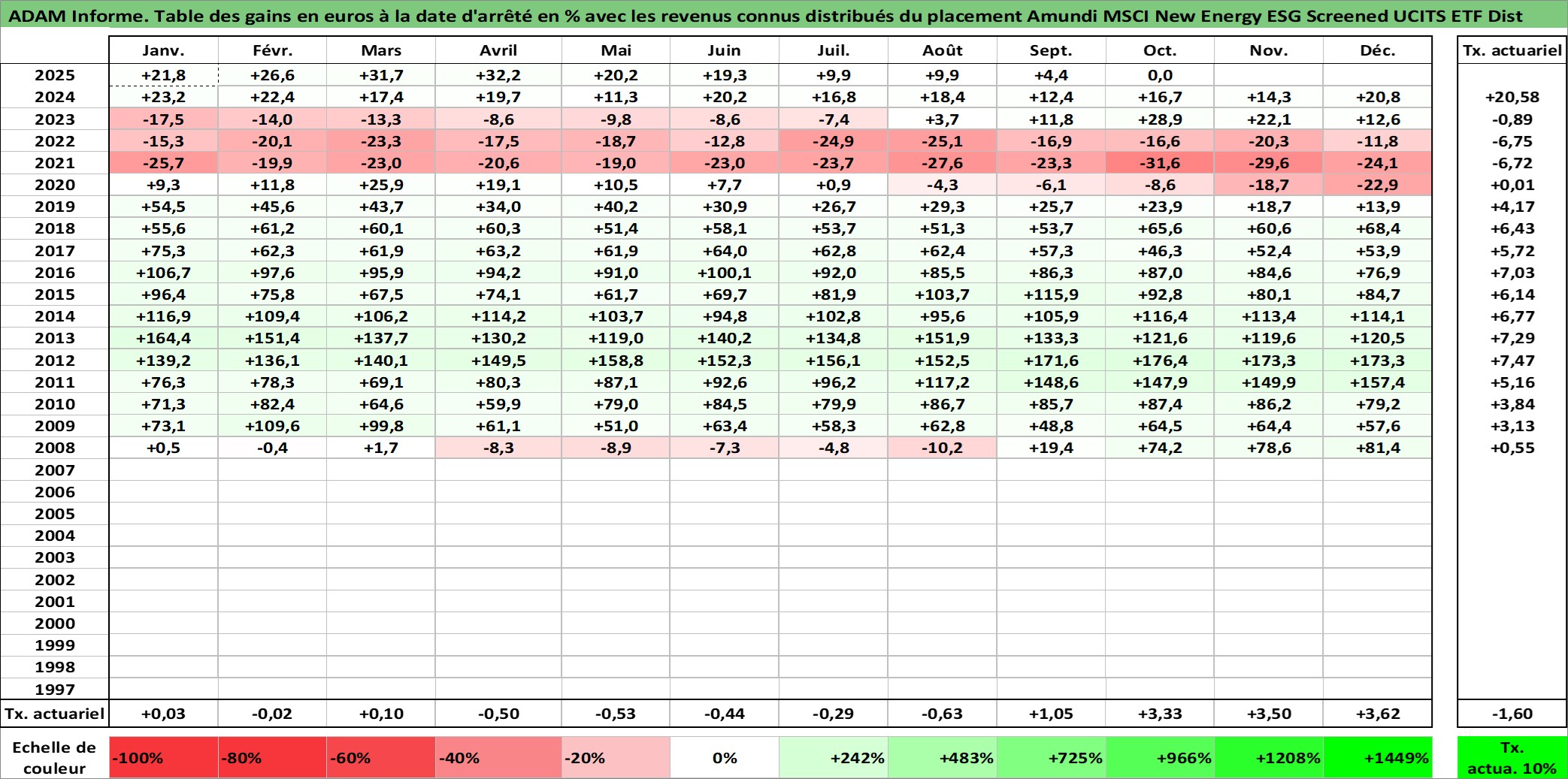Select cell +68,4 for December 2018
The image size is (1568, 779).
(x=1378, y=228)
